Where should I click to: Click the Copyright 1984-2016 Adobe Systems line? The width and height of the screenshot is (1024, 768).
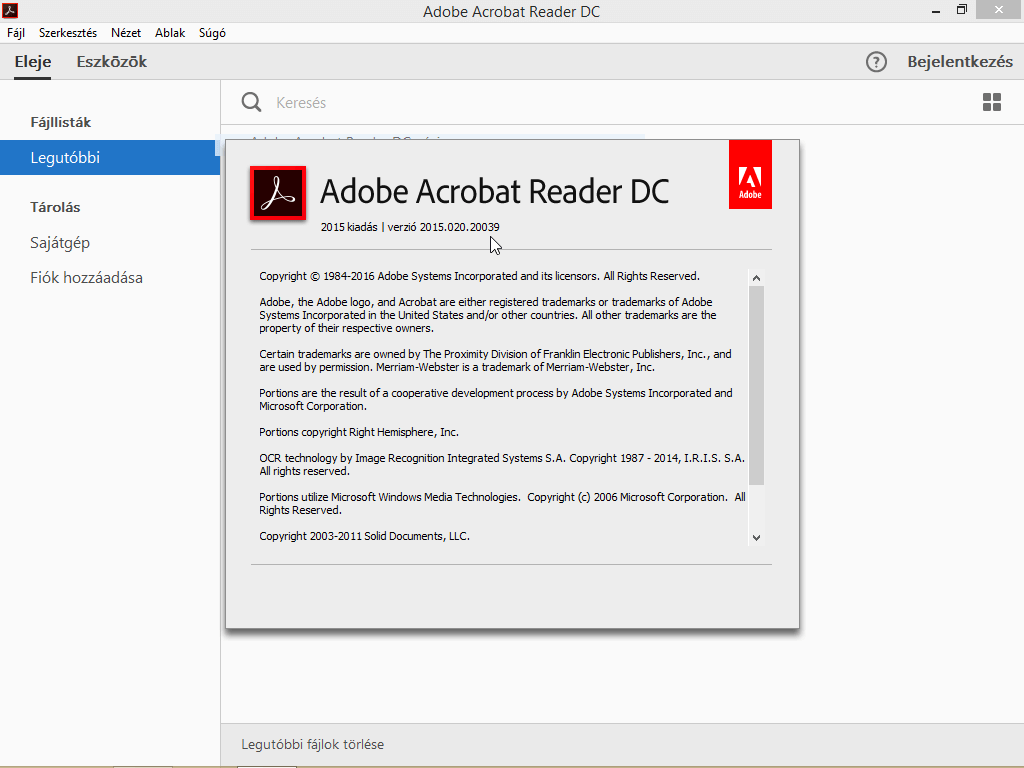tap(479, 276)
